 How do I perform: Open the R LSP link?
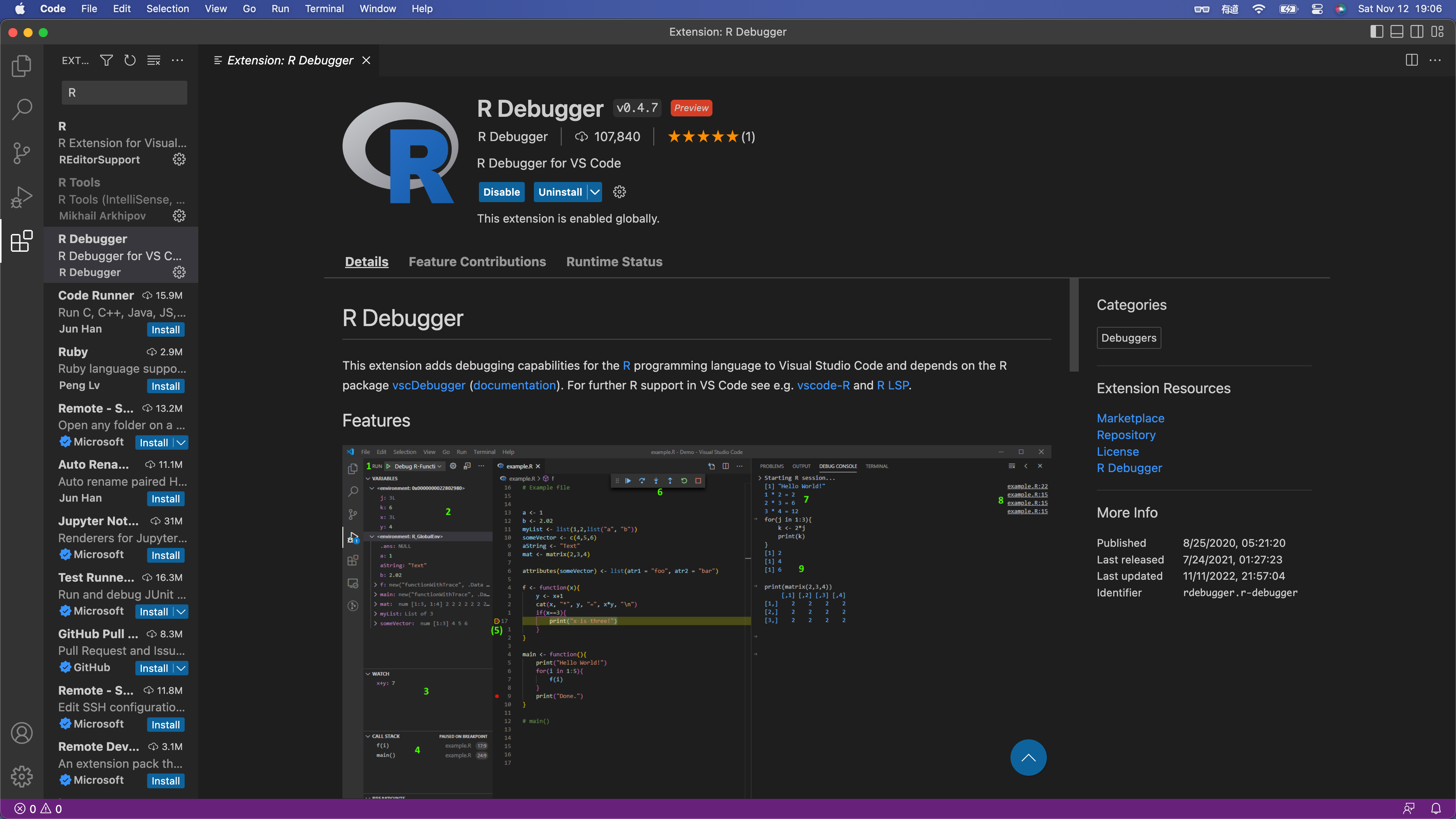pyautogui.click(x=893, y=385)
